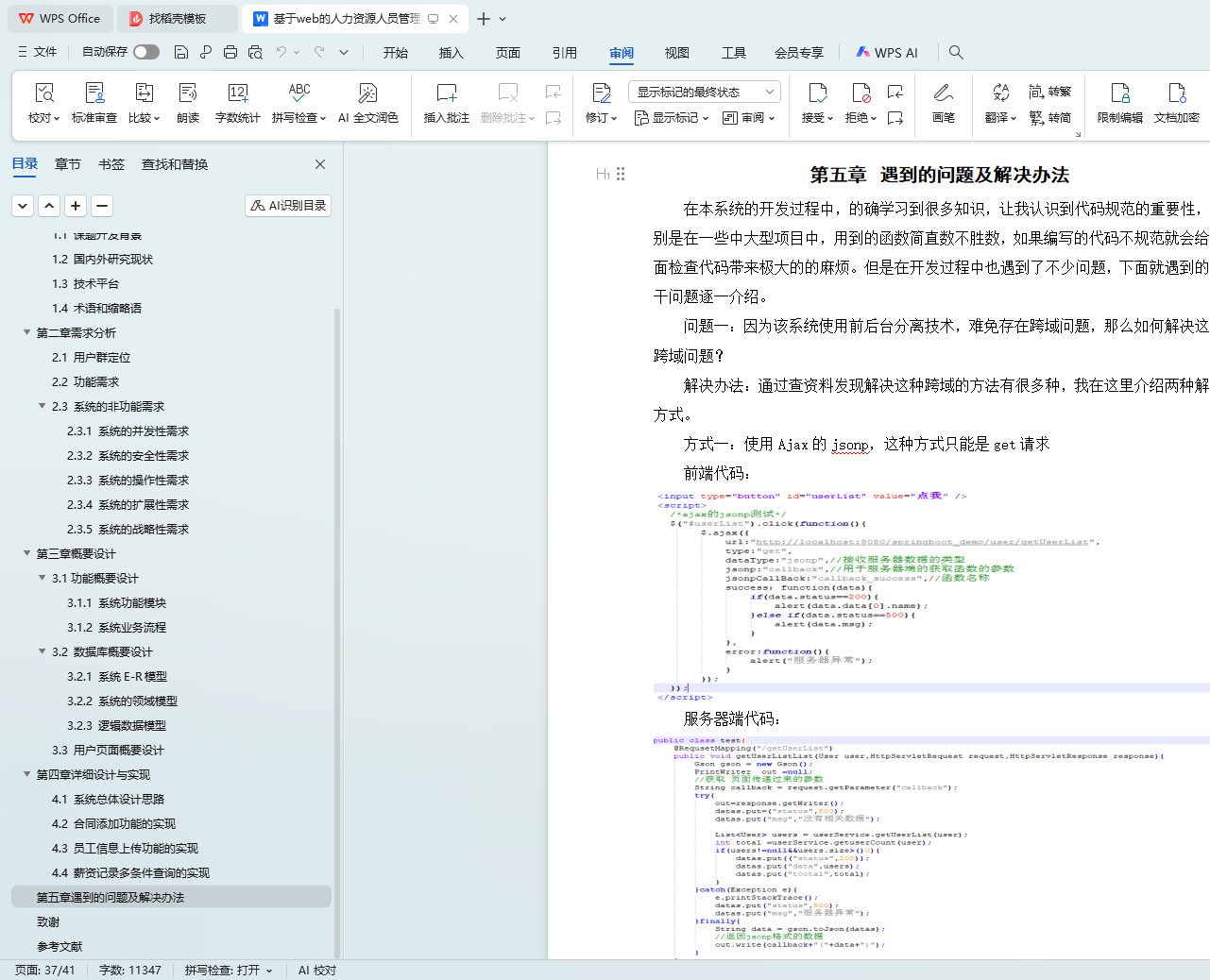The width and height of the screenshot is (1210, 980).
Task: Click the minus button in outline toolbar
Action: coord(102,205)
